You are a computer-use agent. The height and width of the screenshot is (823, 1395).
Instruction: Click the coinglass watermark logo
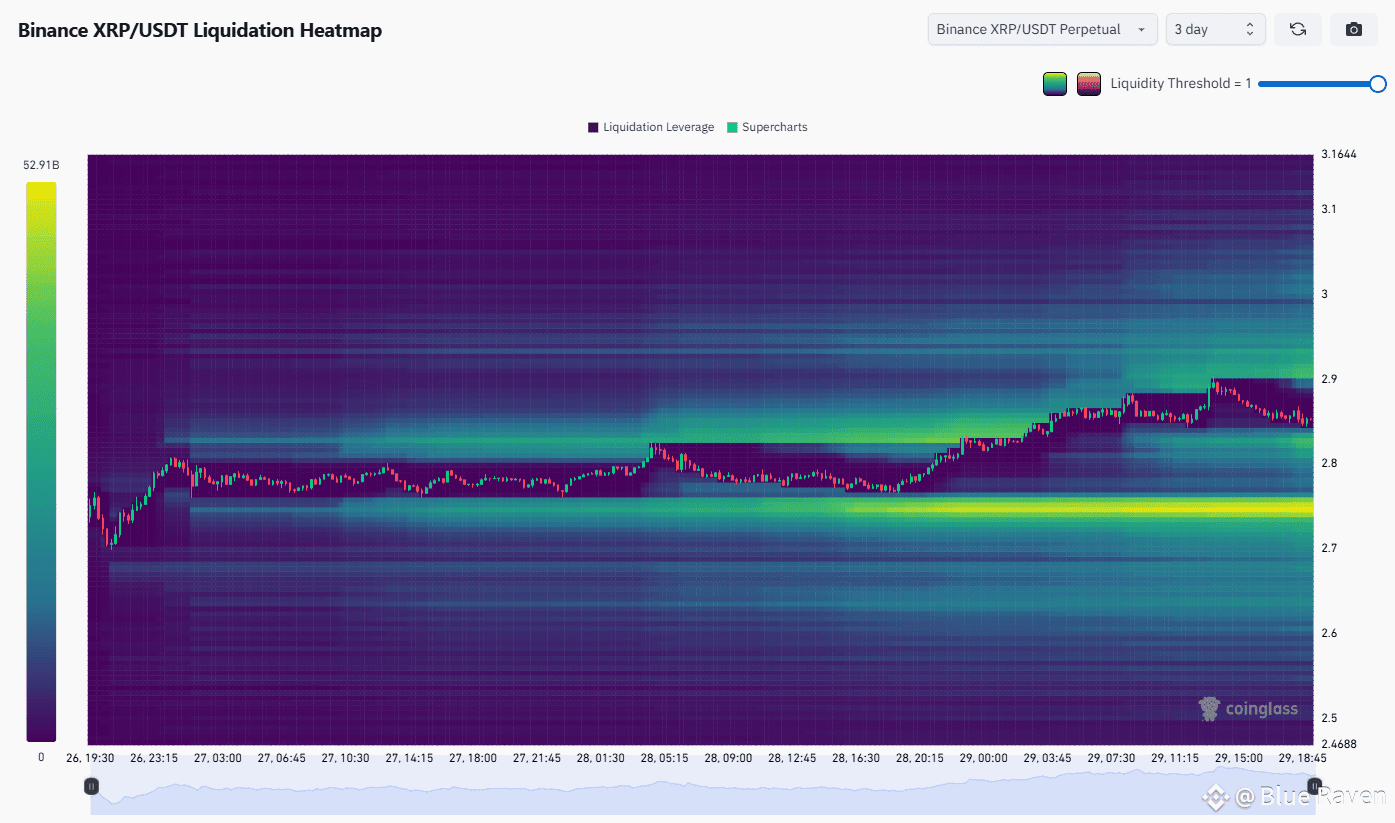click(x=1248, y=709)
